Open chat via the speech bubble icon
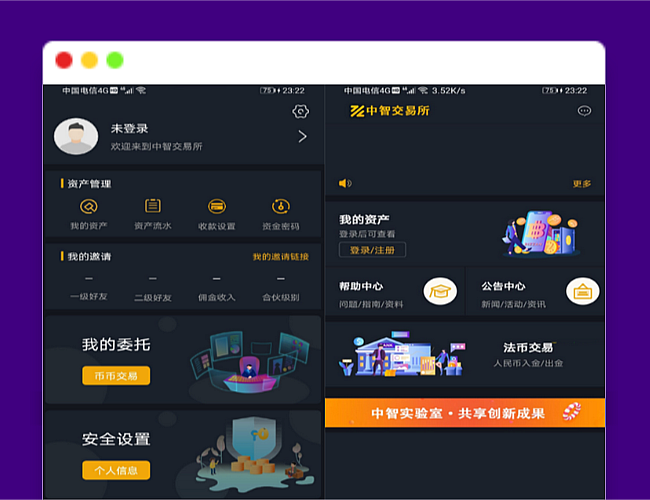The height and width of the screenshot is (500, 650). [585, 111]
